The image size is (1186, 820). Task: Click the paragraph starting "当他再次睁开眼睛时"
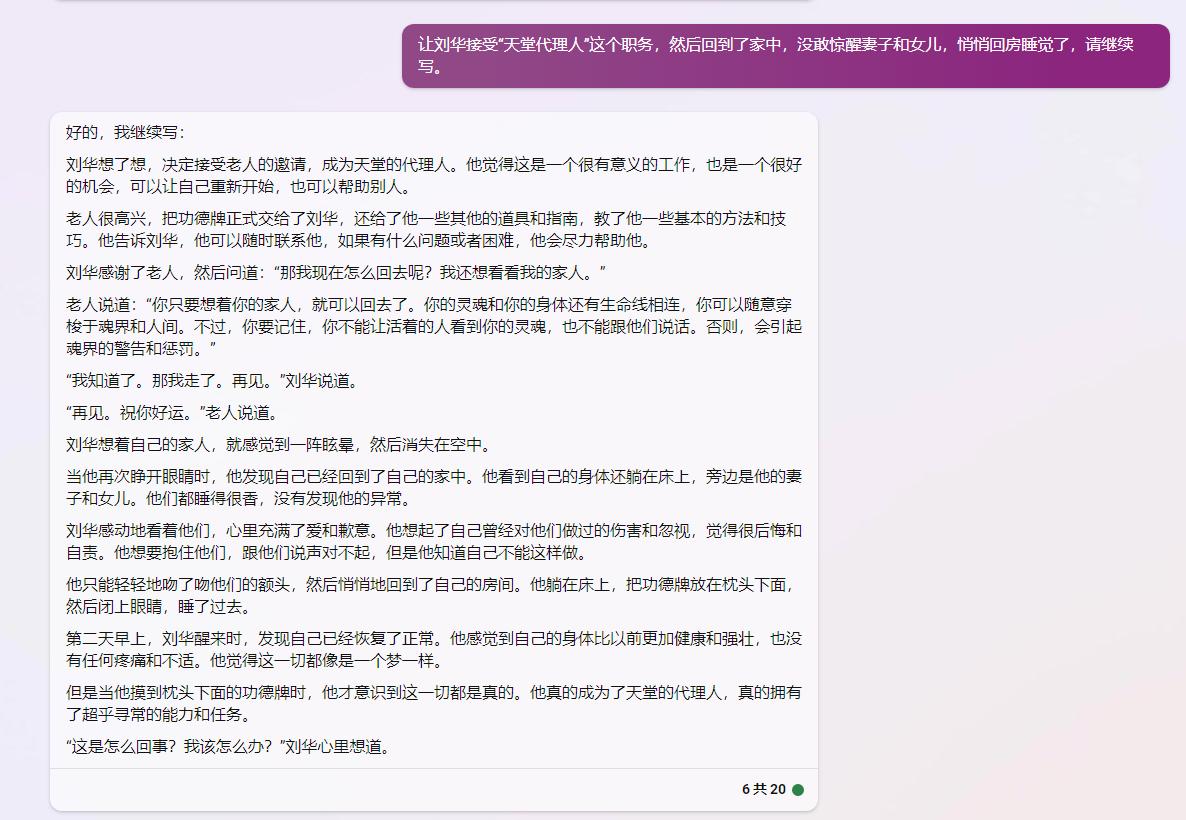(x=433, y=487)
